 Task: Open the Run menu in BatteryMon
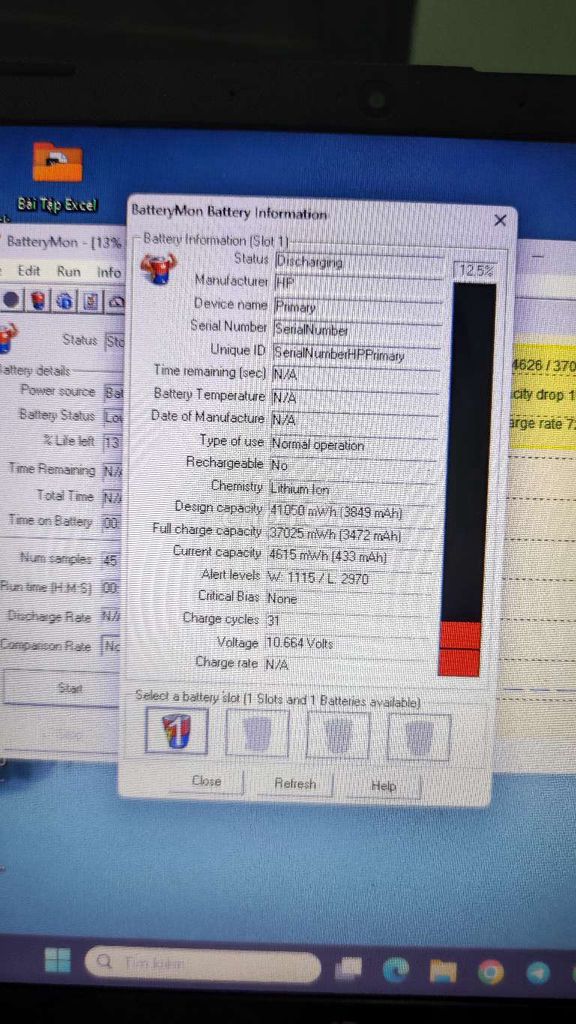(x=69, y=272)
